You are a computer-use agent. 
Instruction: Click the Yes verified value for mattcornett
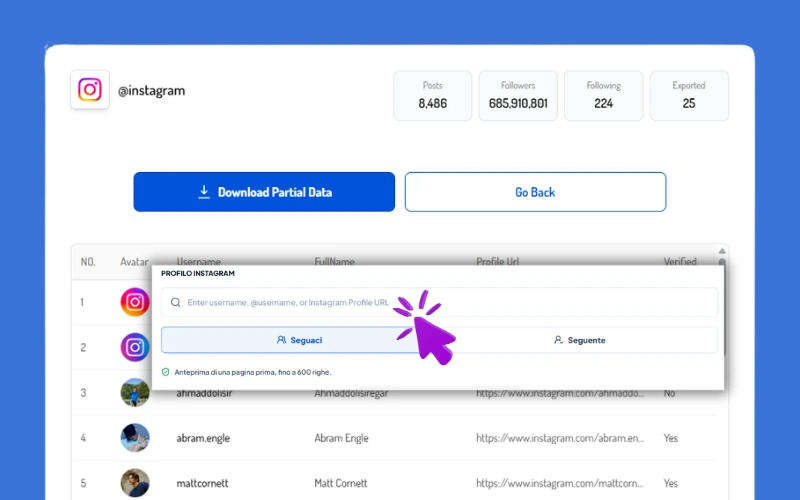coord(670,483)
